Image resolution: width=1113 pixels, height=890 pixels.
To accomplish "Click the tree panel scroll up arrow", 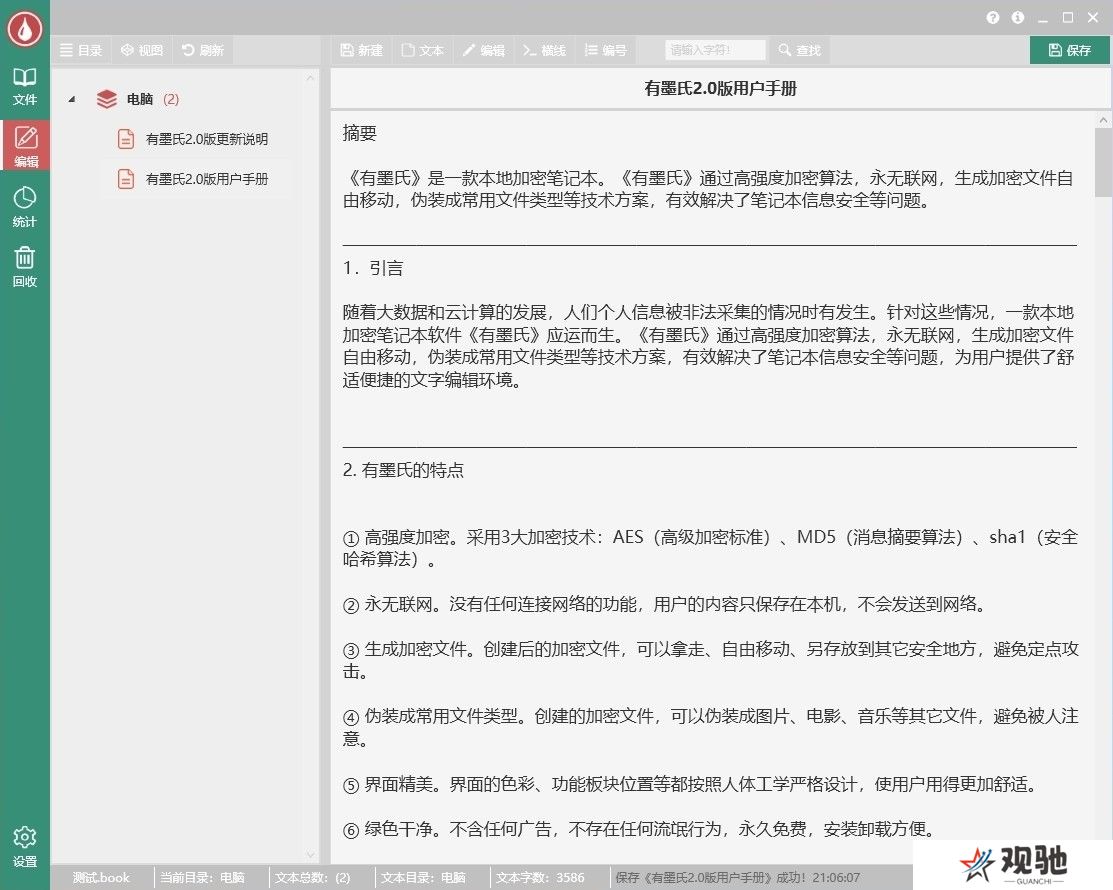I will tap(310, 78).
